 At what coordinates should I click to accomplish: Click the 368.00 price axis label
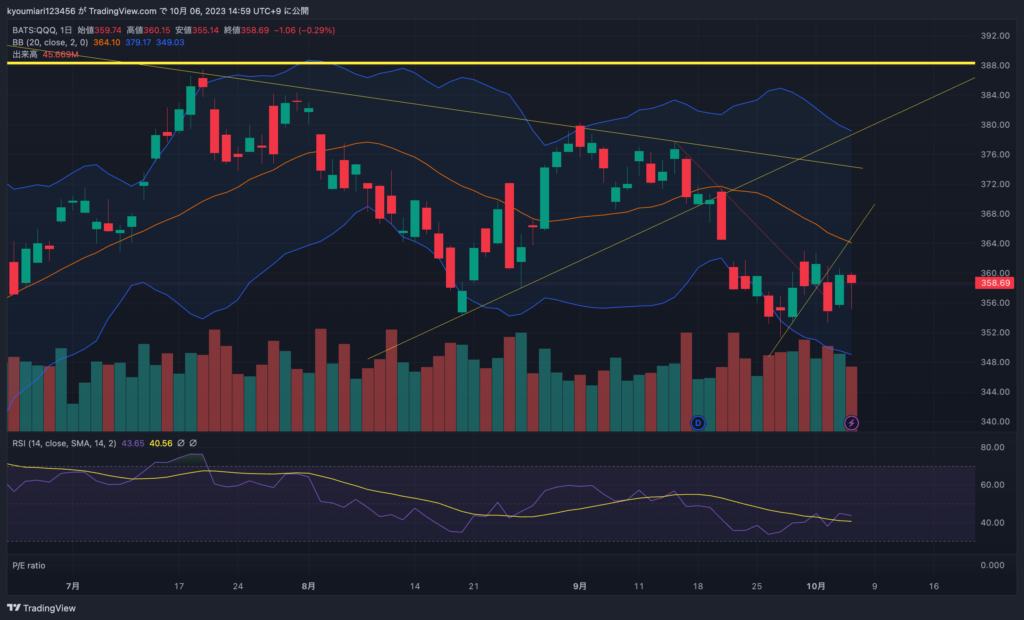pos(995,214)
